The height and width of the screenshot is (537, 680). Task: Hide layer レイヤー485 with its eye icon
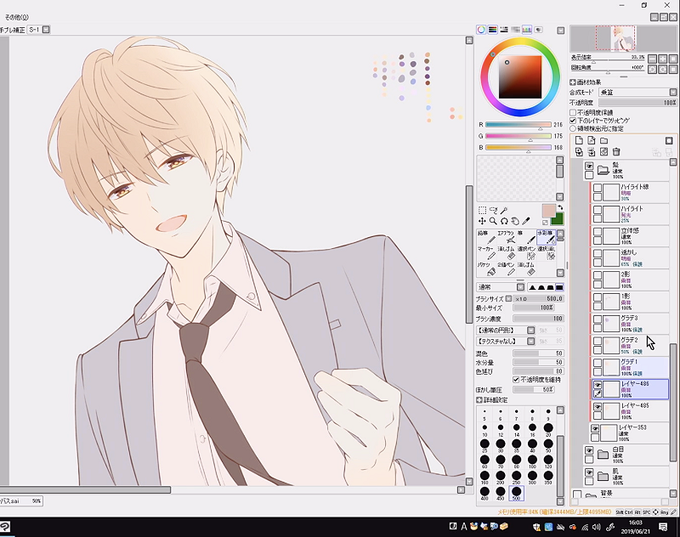[597, 407]
